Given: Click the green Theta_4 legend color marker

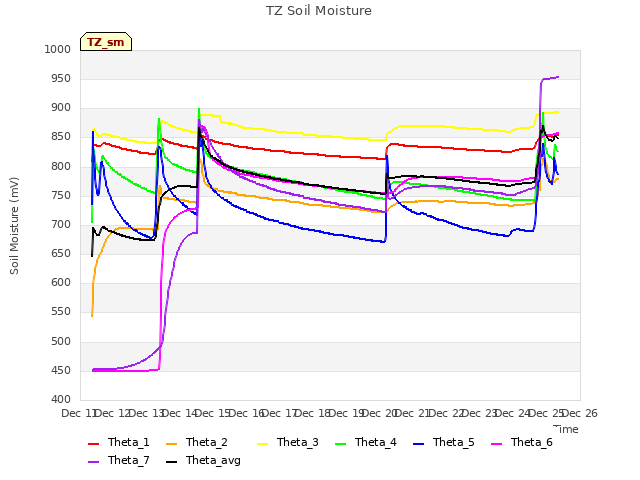Looking at the screenshot, I should [x=340, y=444].
